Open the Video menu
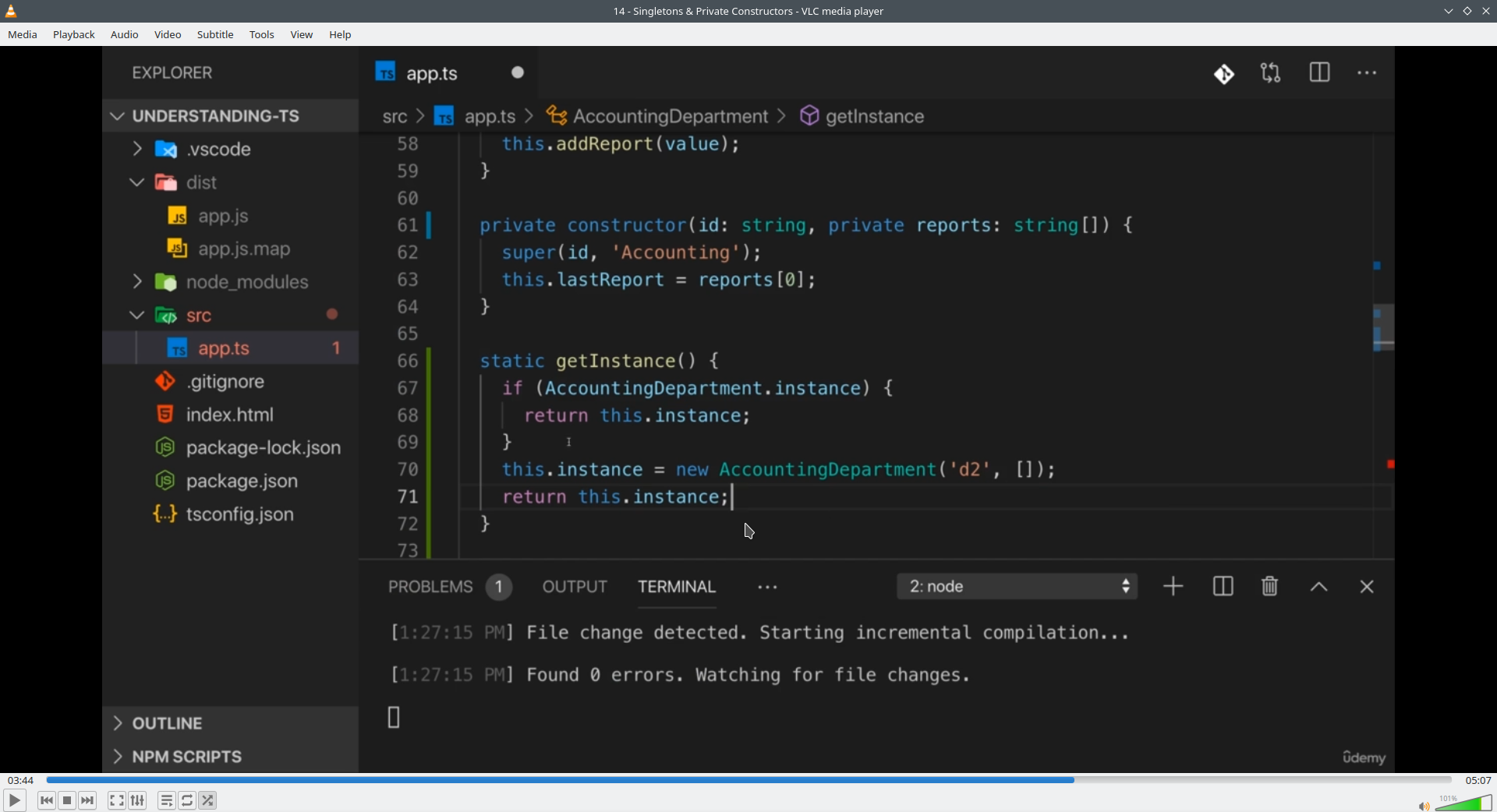1497x812 pixels. click(x=168, y=35)
